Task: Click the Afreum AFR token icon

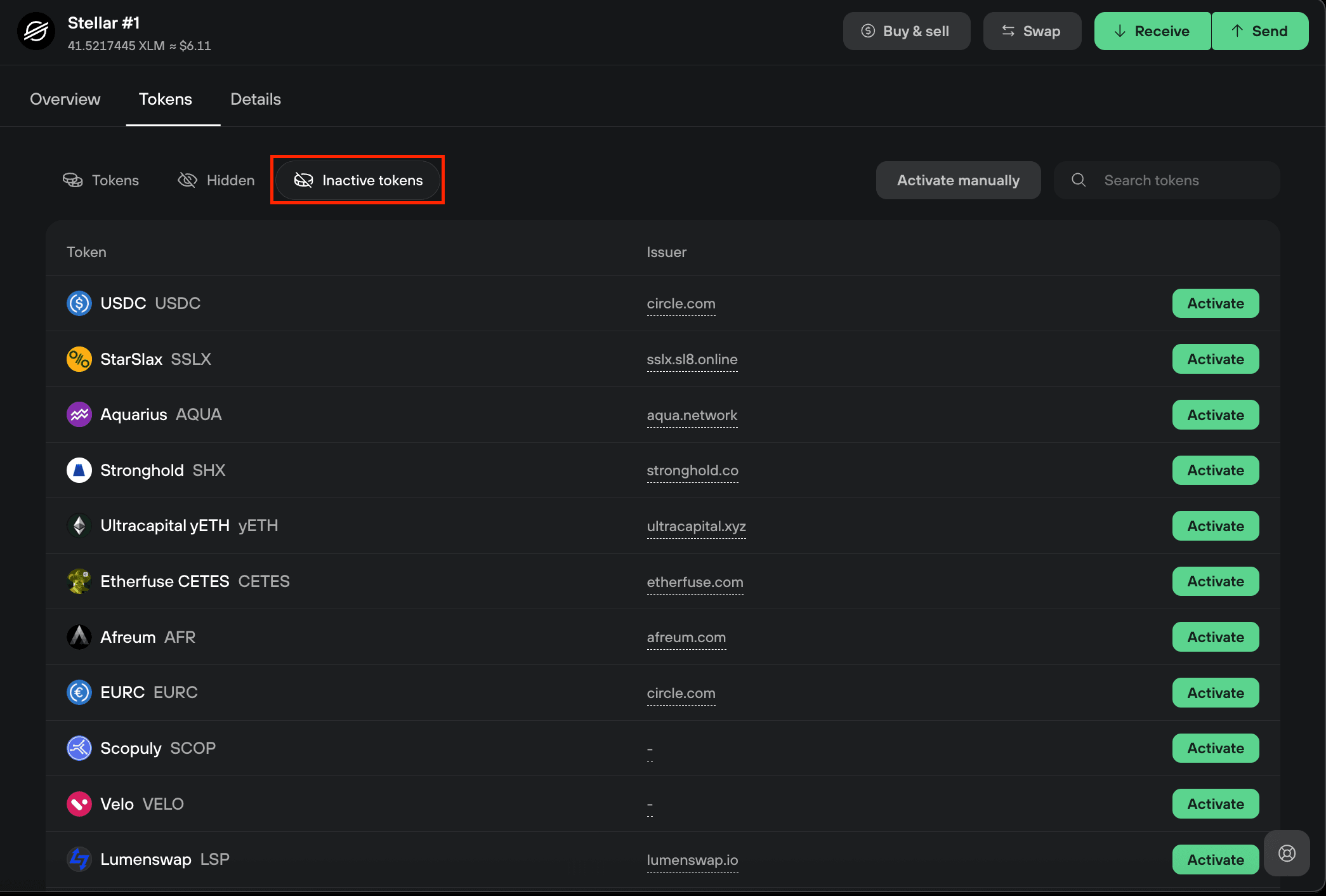Action: (x=79, y=637)
